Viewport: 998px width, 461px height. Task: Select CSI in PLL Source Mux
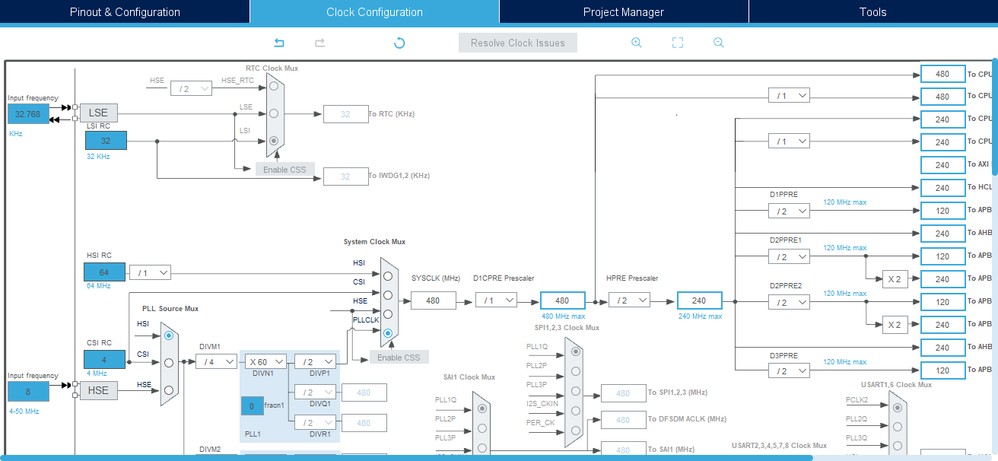coord(169,362)
